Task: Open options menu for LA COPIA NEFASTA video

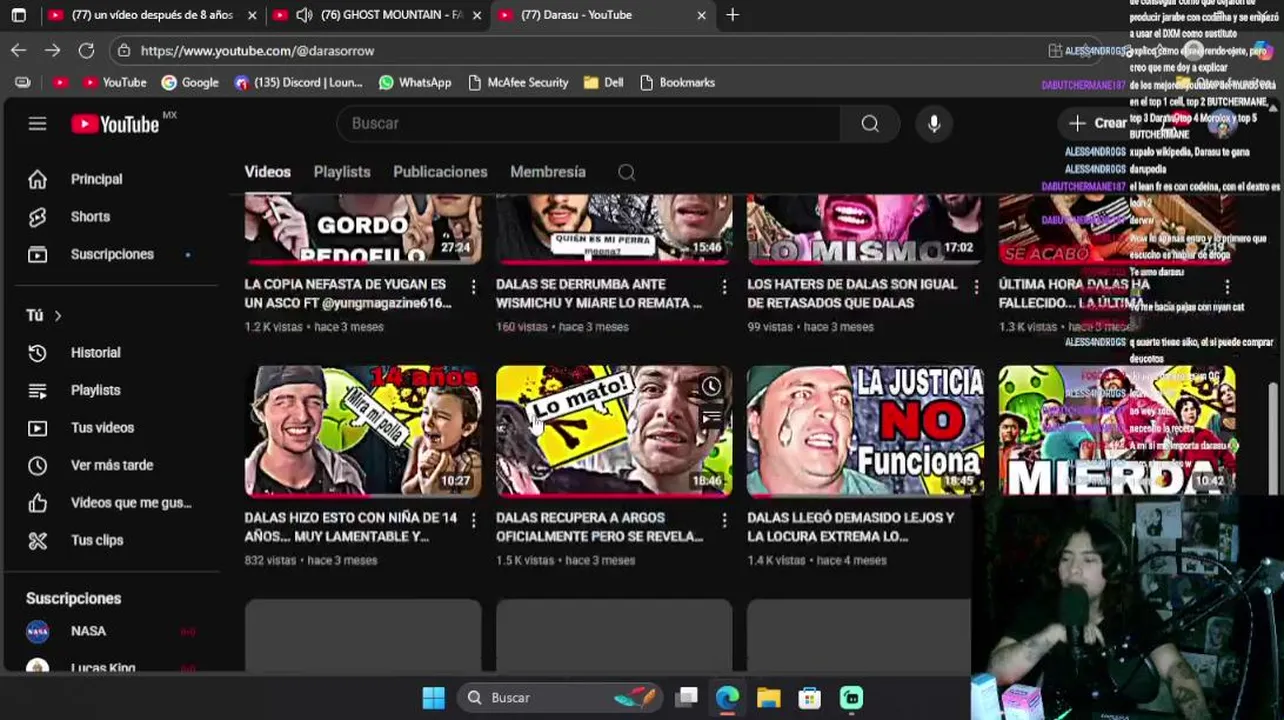Action: pos(473,287)
